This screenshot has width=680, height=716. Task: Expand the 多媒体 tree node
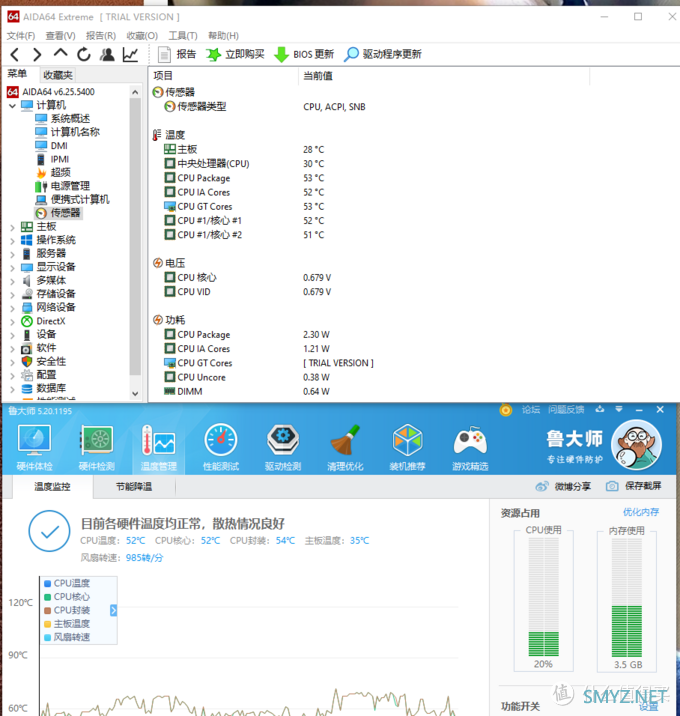pyautogui.click(x=12, y=281)
